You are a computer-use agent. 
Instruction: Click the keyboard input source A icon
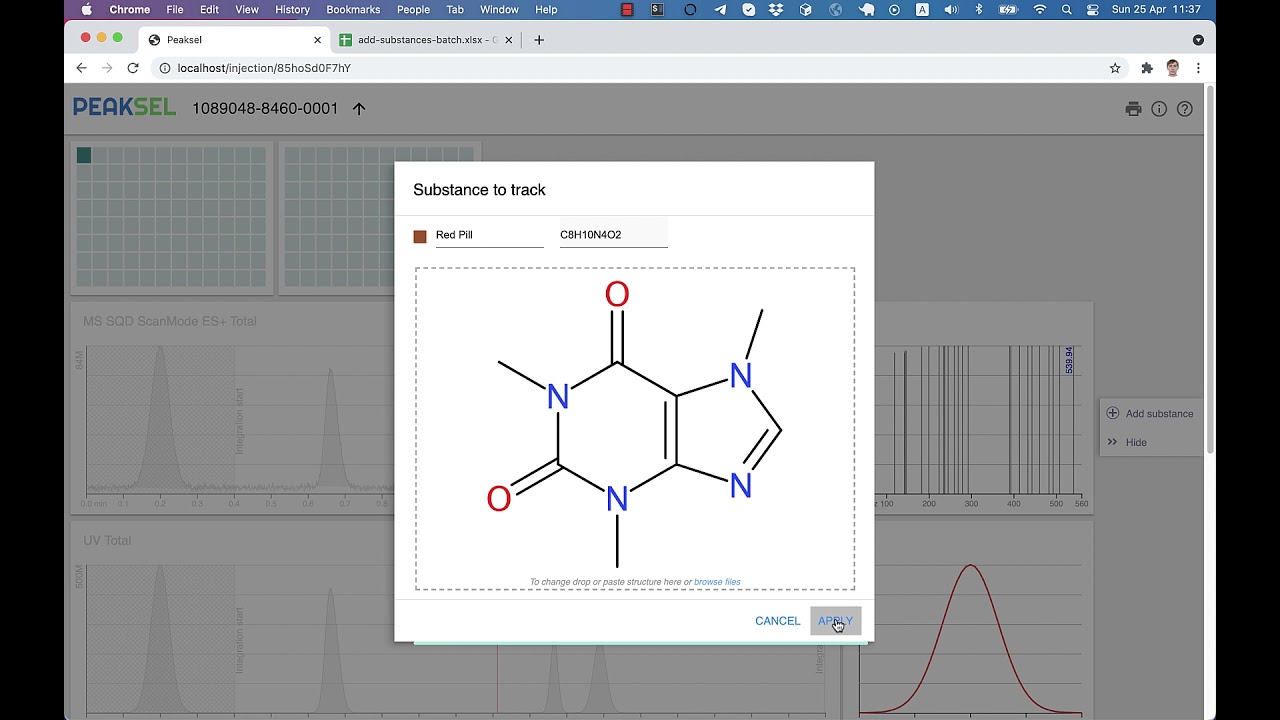923,10
